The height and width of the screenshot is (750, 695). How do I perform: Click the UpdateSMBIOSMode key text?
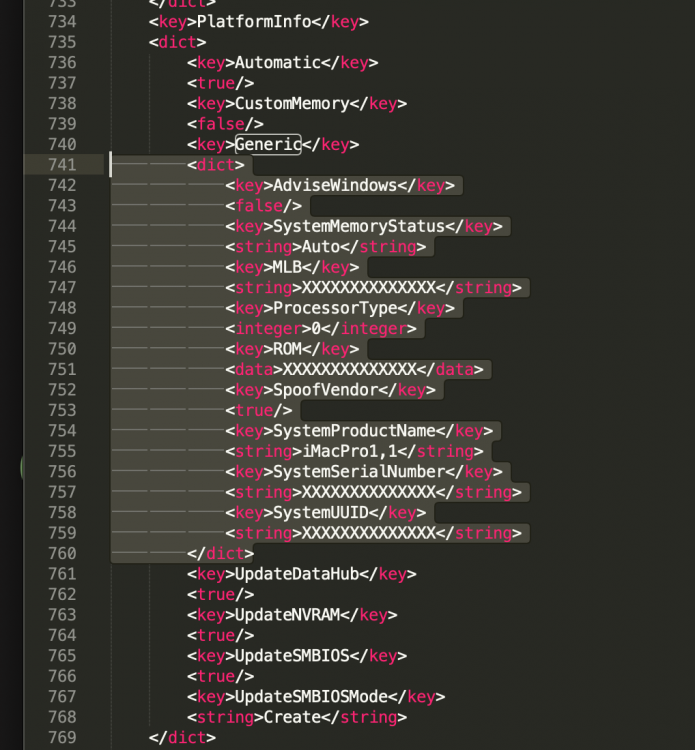click(x=311, y=697)
